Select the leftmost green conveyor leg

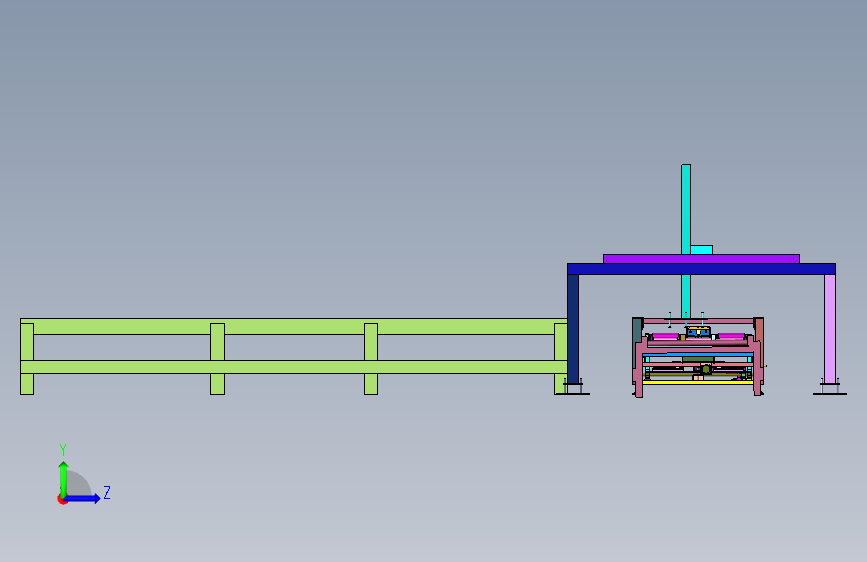[27, 358]
